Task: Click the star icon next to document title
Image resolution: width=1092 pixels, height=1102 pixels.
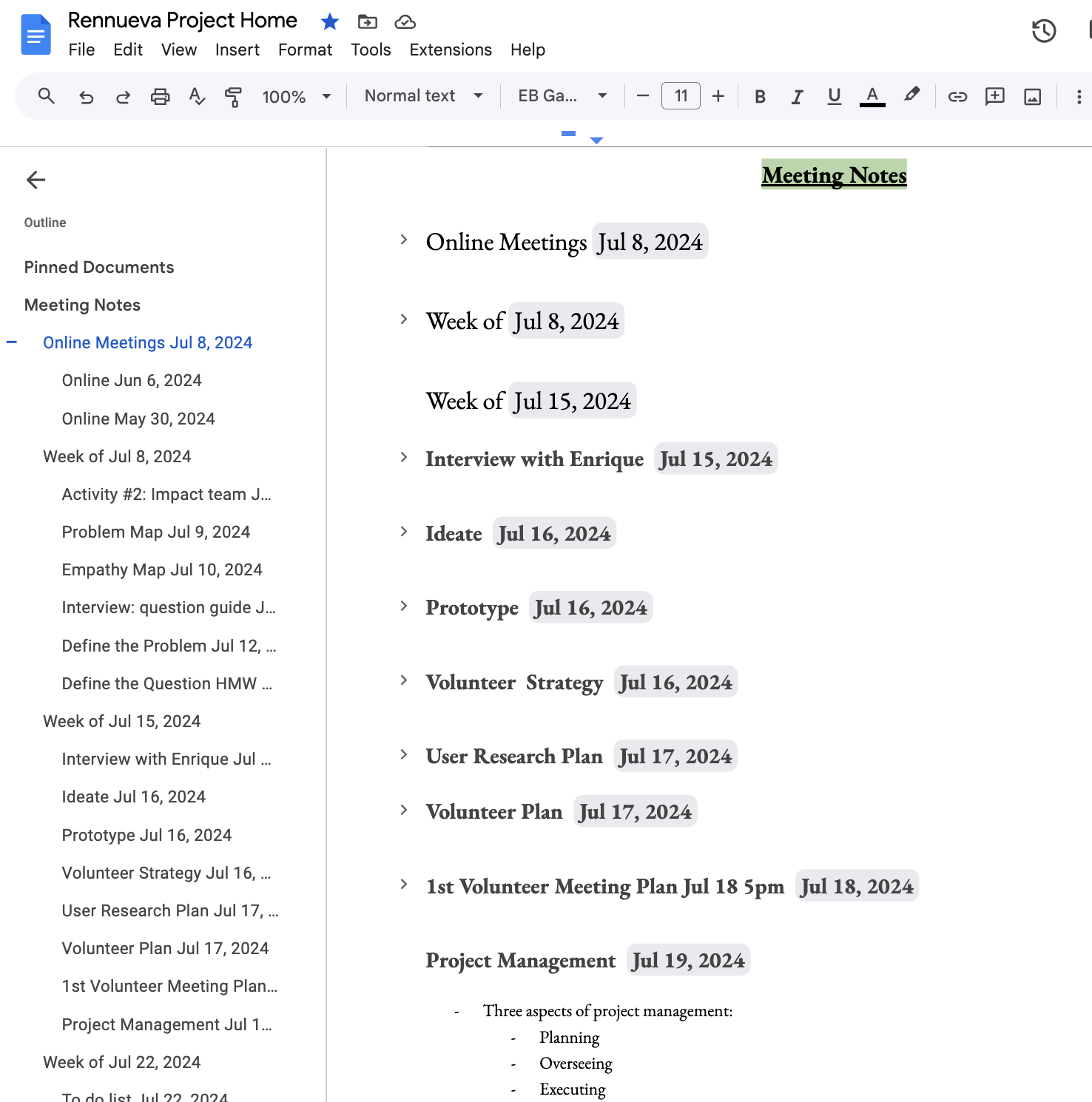Action: (330, 22)
